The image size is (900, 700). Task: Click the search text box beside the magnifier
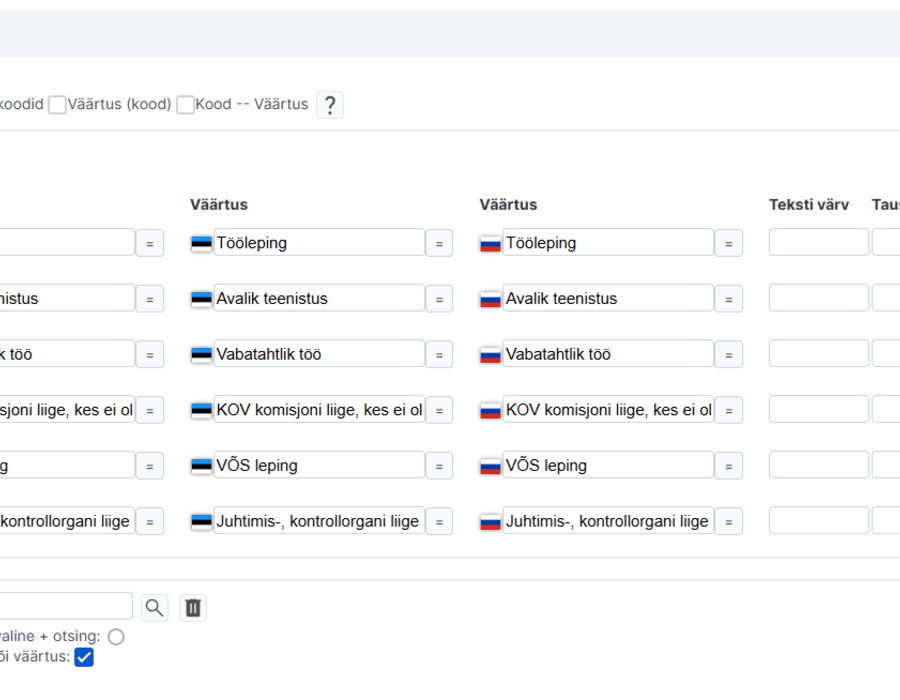tap(65, 606)
